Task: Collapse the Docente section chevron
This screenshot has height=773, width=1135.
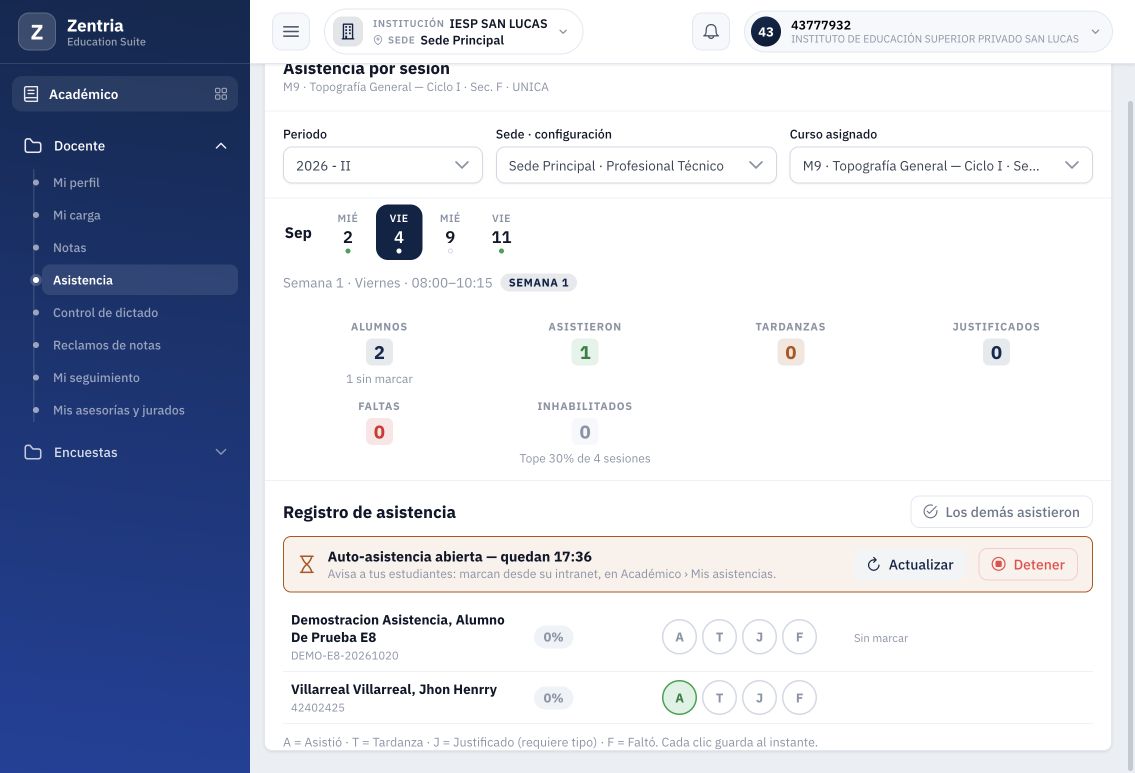Action: [221, 145]
